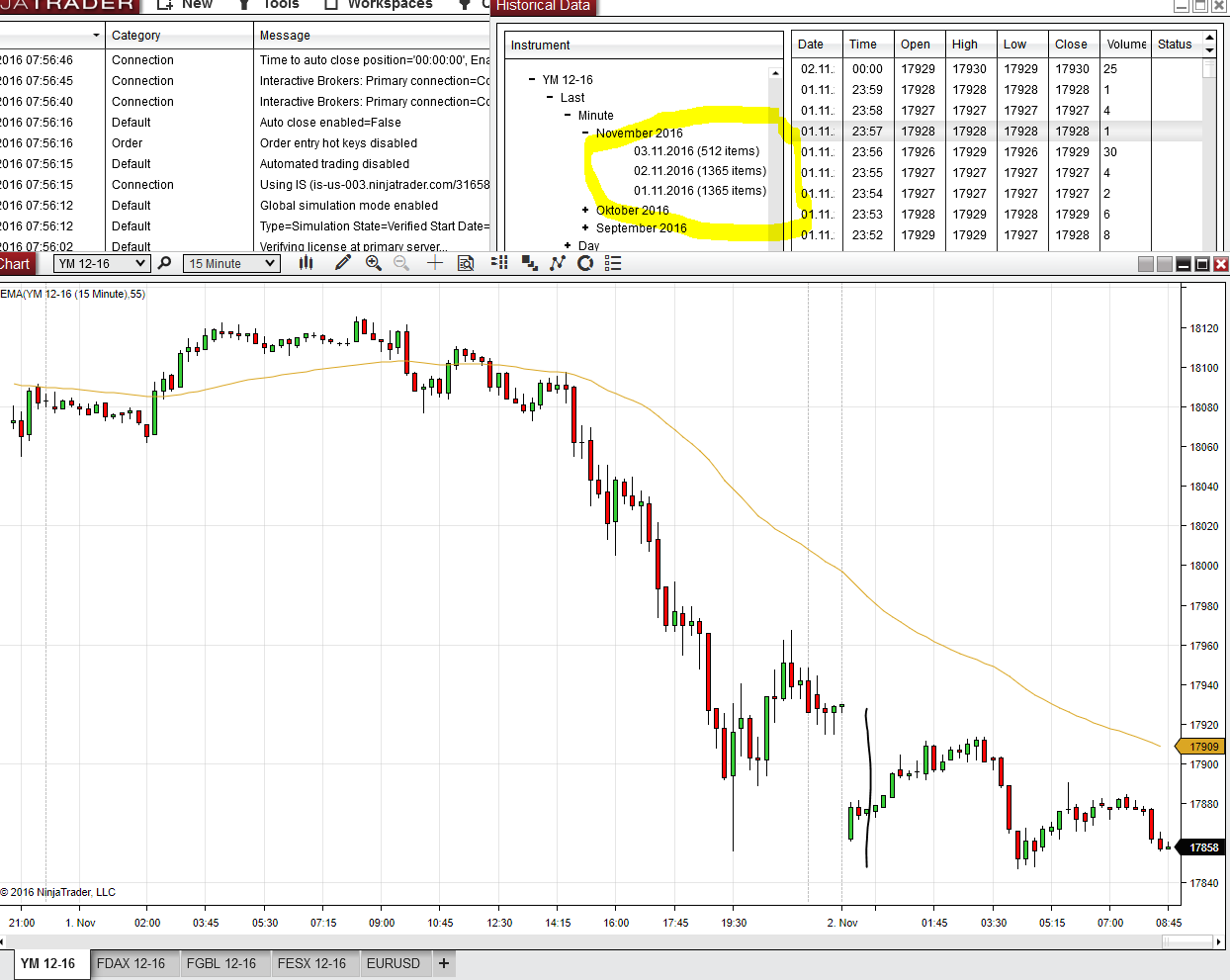Expand the Day tree node
This screenshot has width=1230, height=980.
coord(568,246)
